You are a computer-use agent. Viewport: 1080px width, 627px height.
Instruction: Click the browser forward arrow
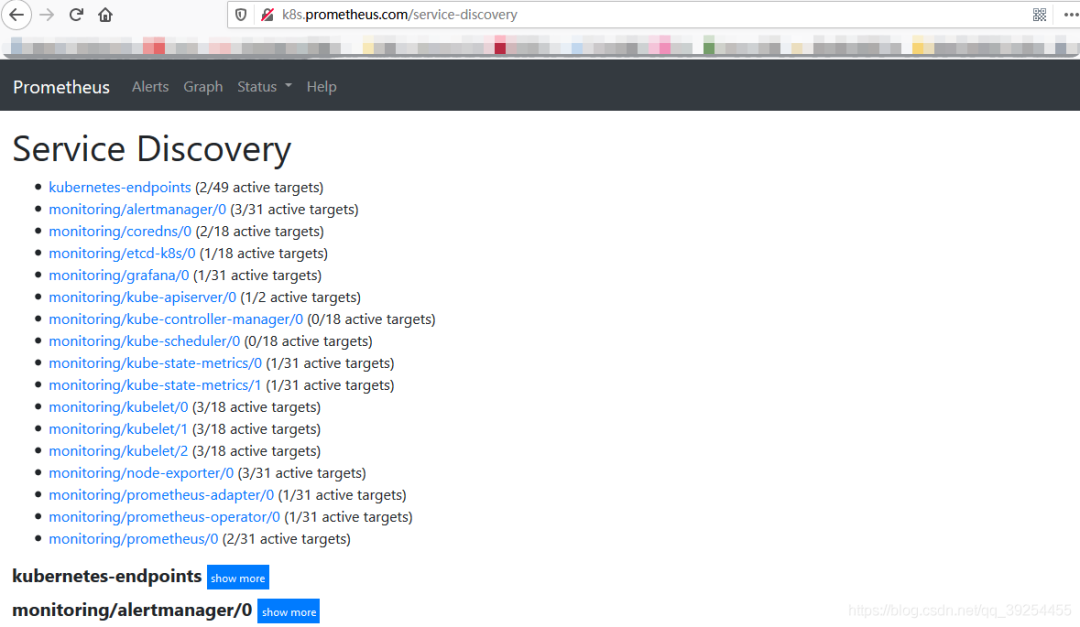[47, 14]
